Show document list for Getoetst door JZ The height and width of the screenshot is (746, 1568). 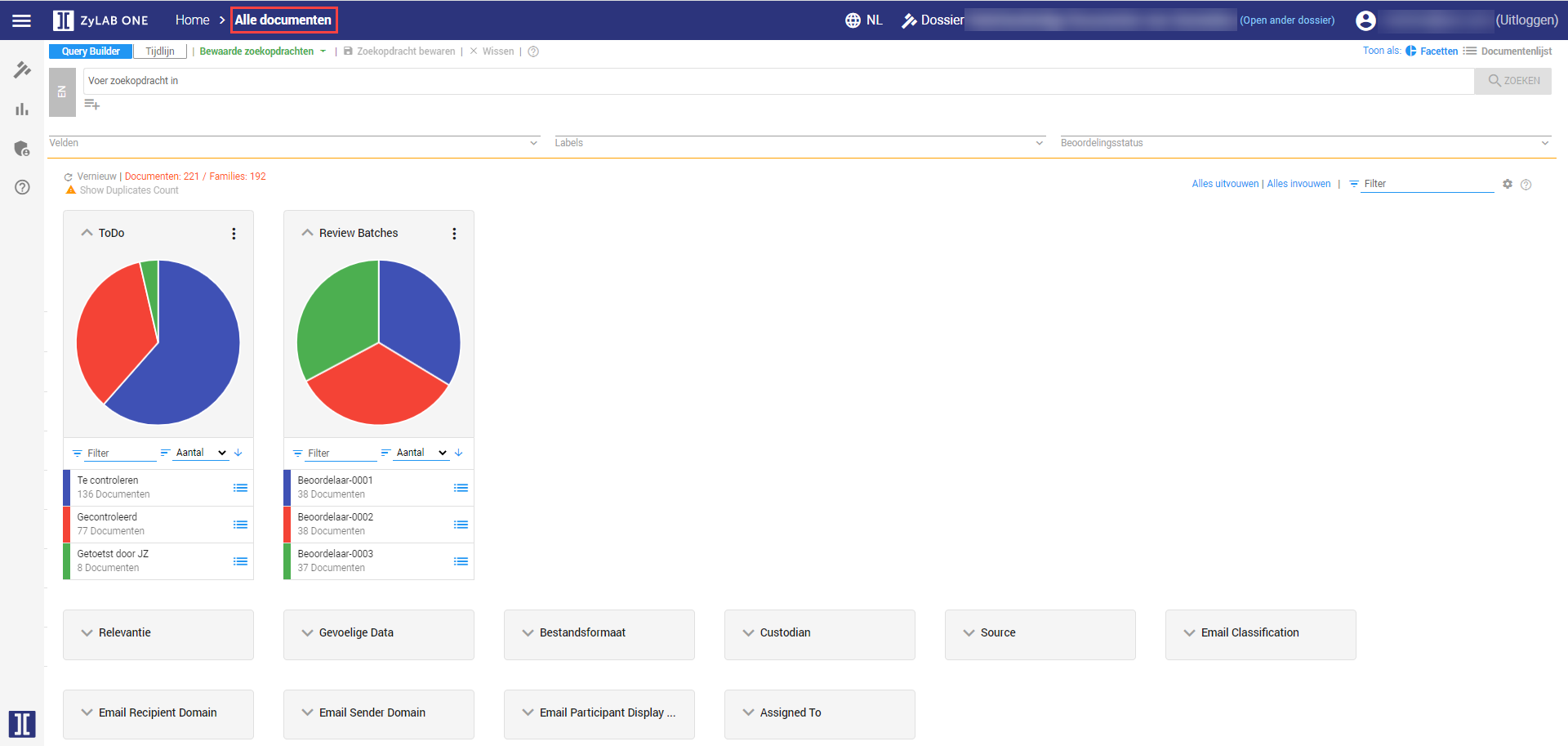[x=240, y=561]
